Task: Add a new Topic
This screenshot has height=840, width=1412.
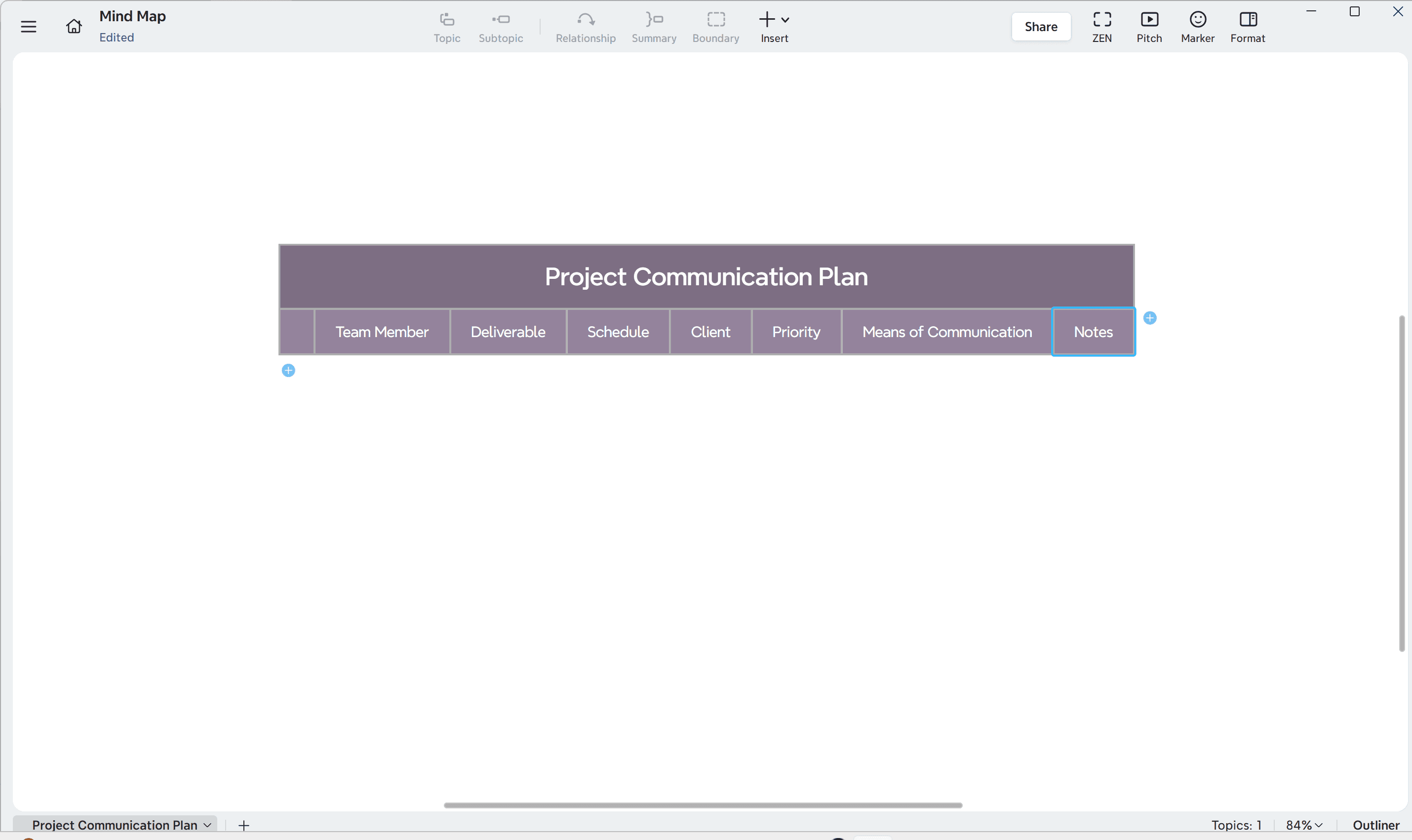Action: point(446,26)
